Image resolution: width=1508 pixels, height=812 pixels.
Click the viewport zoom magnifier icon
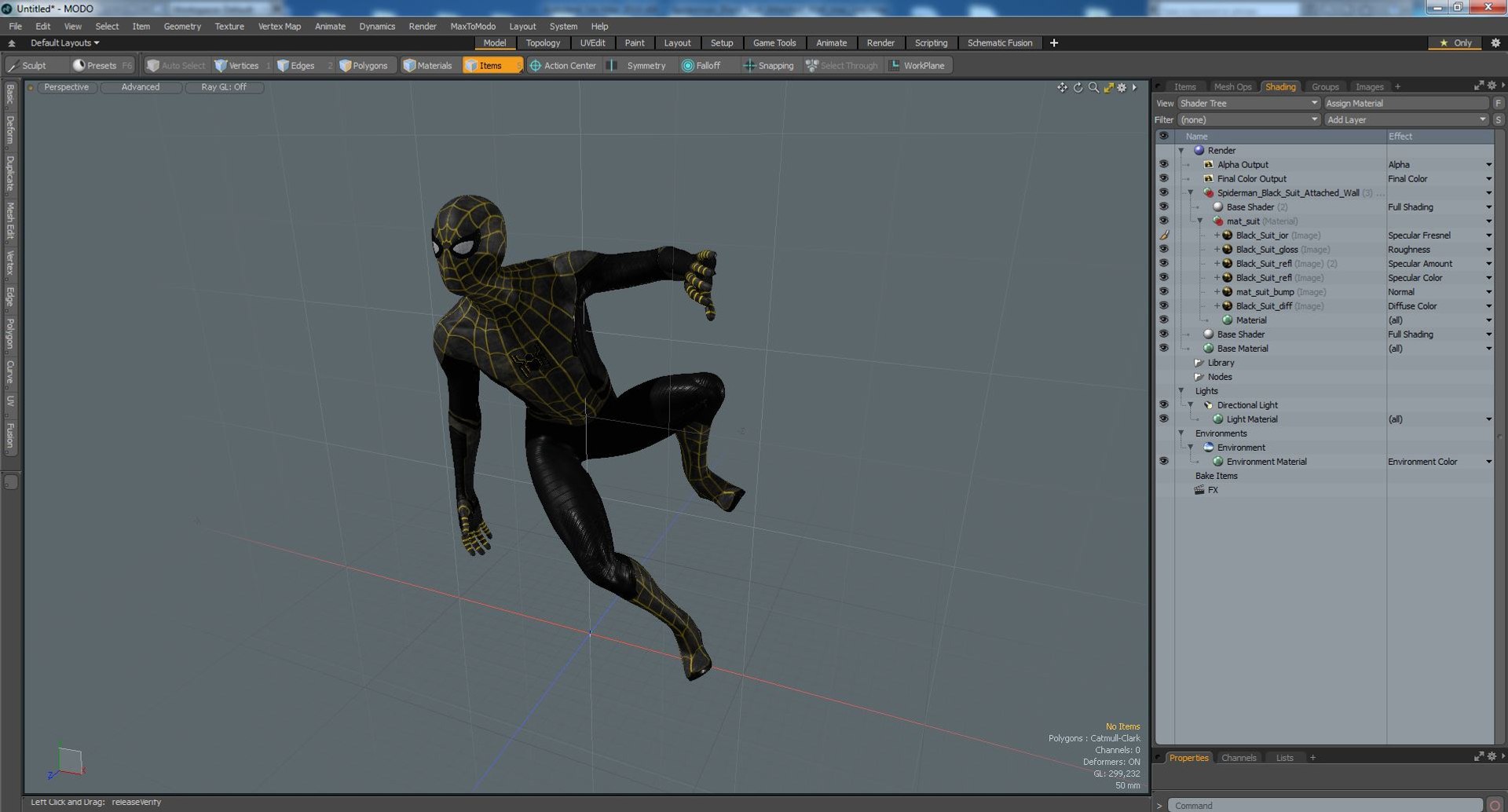1093,87
